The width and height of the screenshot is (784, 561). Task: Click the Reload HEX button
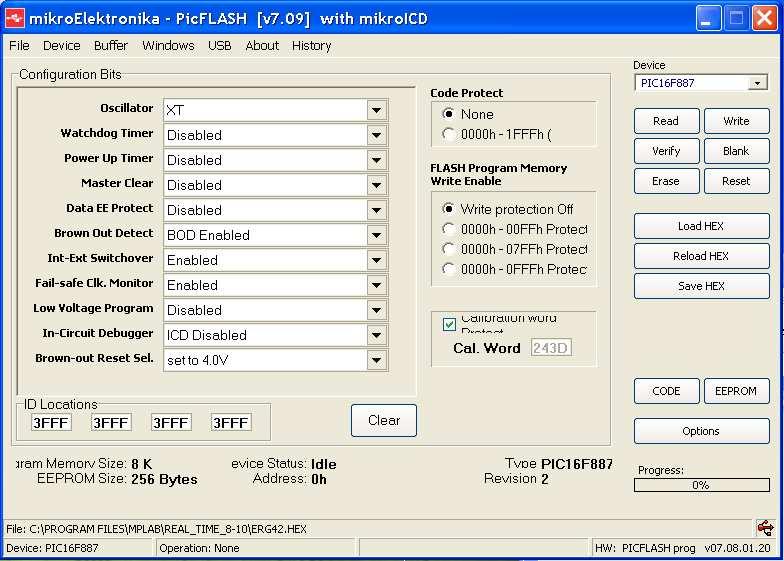[x=702, y=256]
